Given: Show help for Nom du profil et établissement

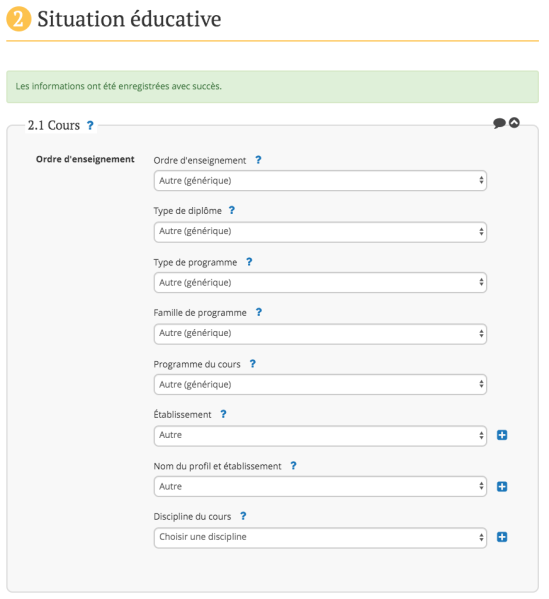Looking at the screenshot, I should coord(293,466).
